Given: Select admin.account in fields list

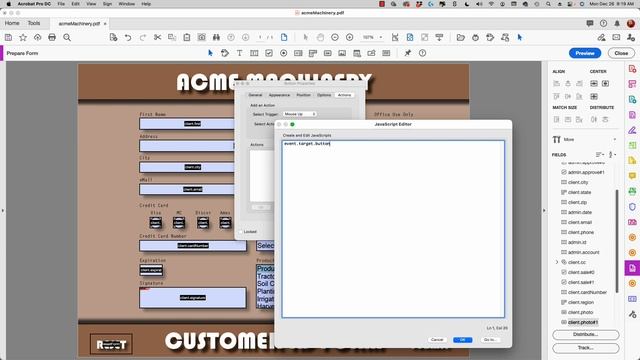Looking at the screenshot, I should point(584,252).
